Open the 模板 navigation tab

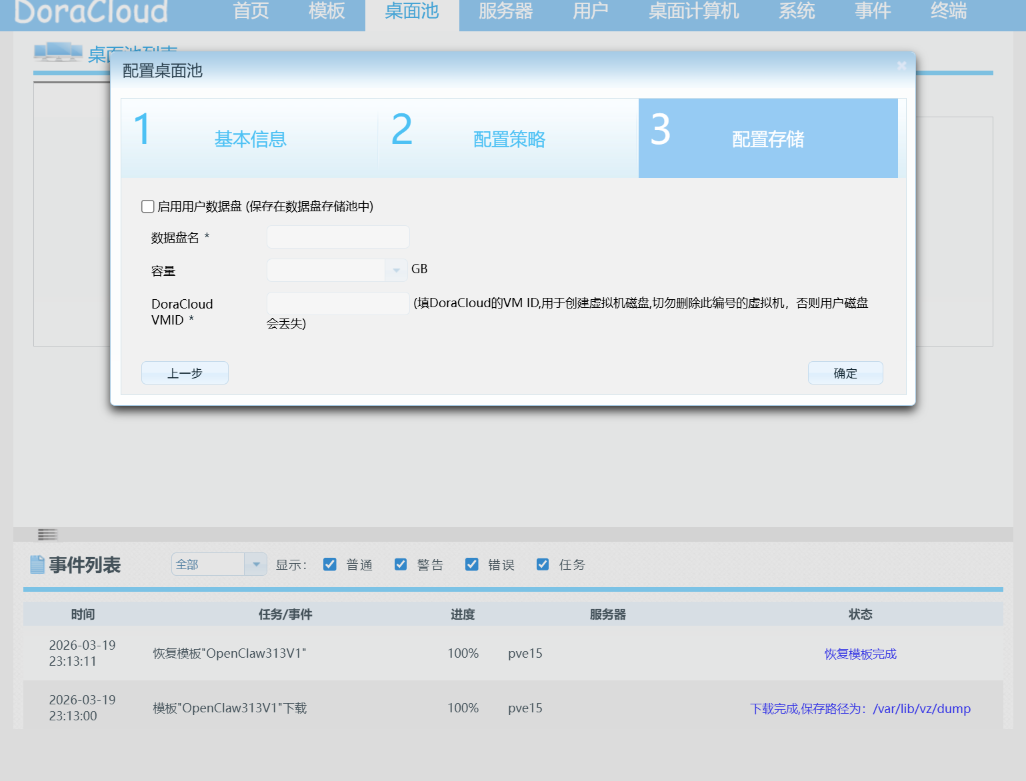point(327,12)
